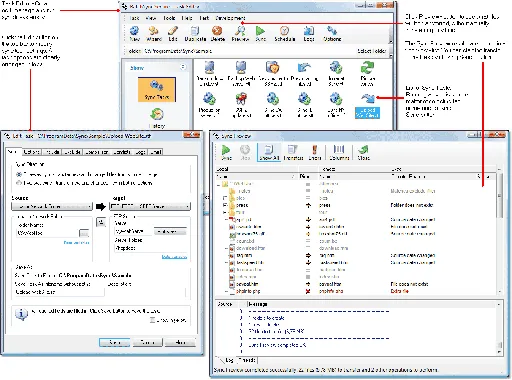
Task: Click the Delete toolbar icon
Action: (x=218, y=34)
